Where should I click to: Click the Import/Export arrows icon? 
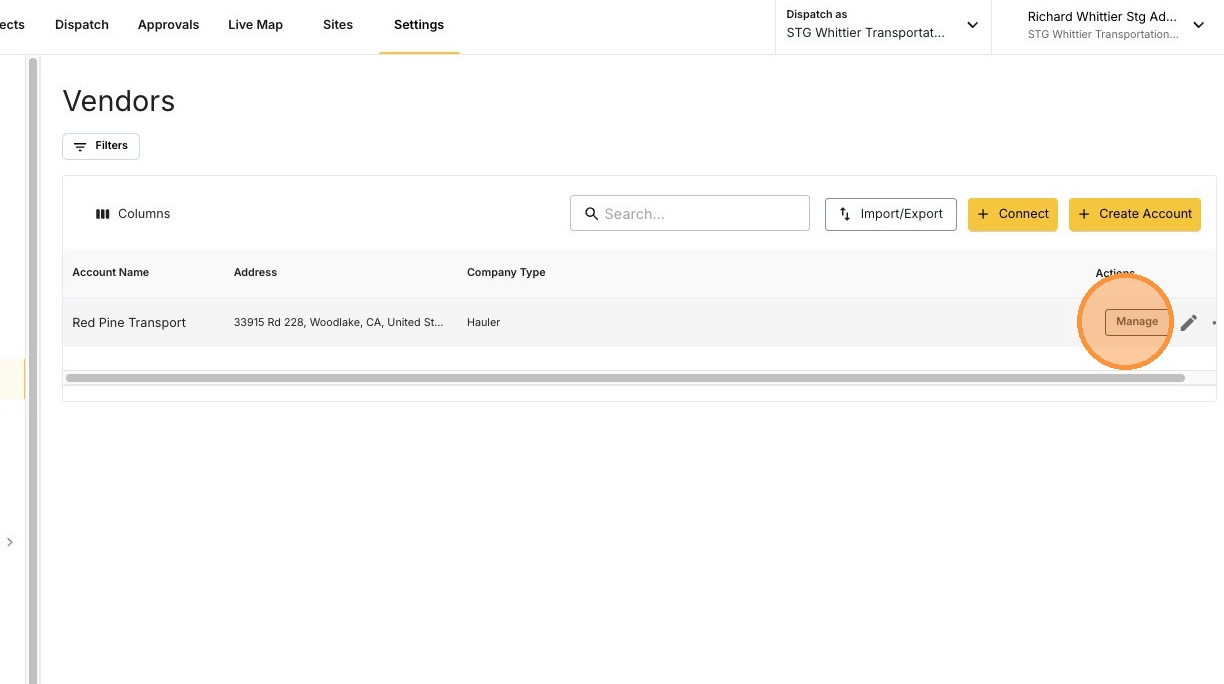point(845,214)
